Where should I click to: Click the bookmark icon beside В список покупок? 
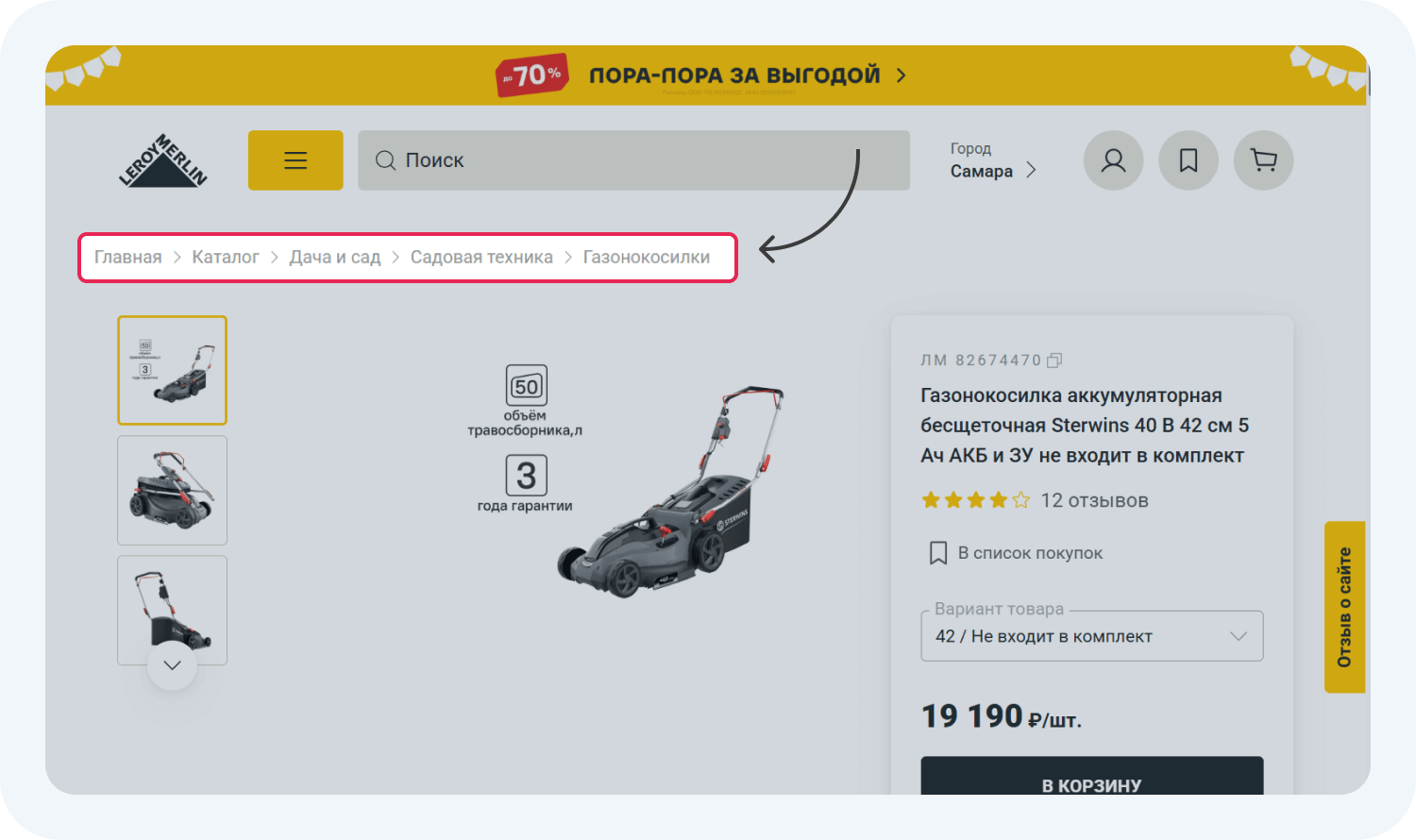[x=938, y=553]
